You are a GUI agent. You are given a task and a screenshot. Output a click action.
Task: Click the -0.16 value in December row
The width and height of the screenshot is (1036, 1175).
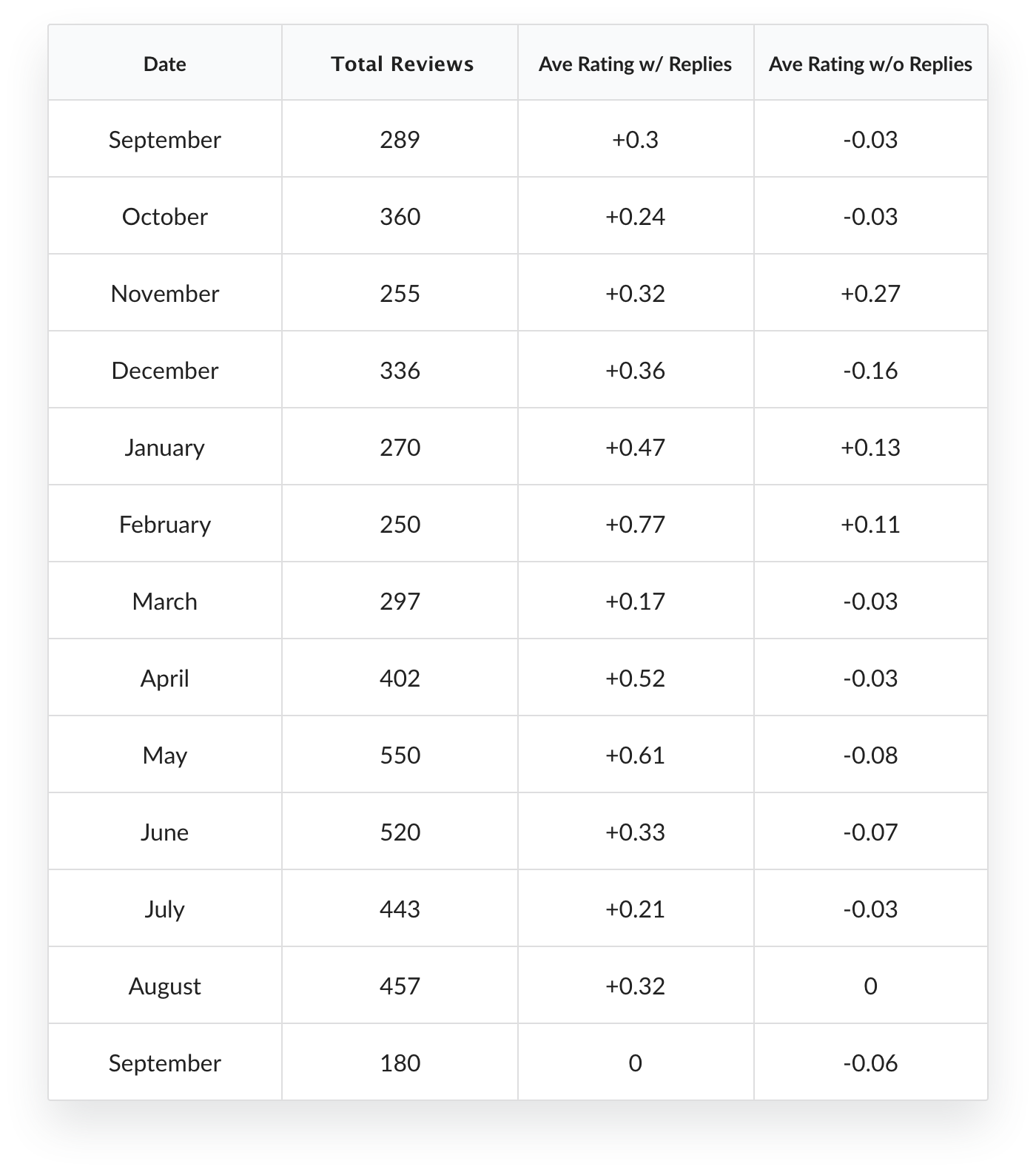coord(870,371)
